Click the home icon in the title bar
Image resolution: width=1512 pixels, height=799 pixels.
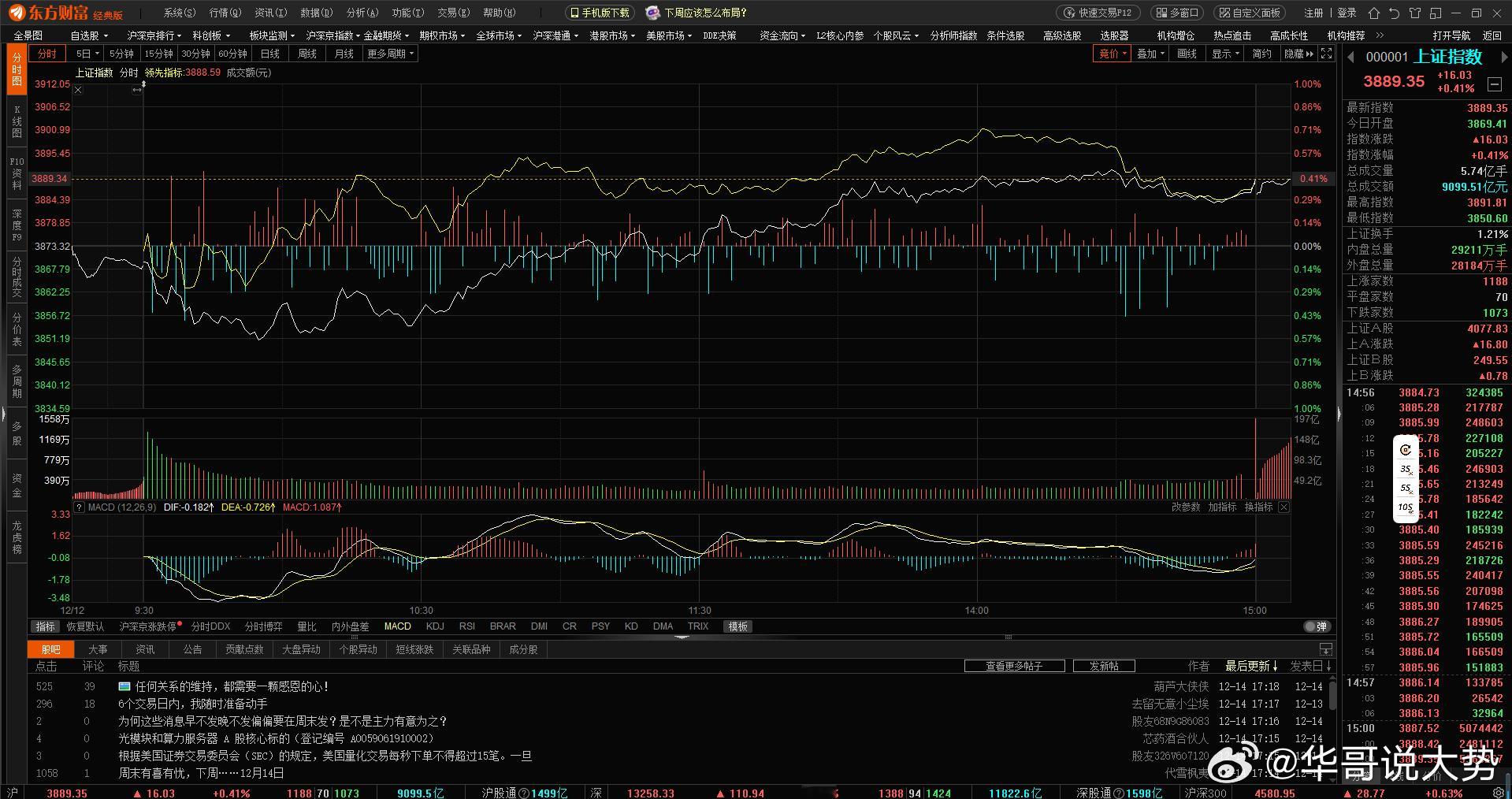[x=1374, y=13]
